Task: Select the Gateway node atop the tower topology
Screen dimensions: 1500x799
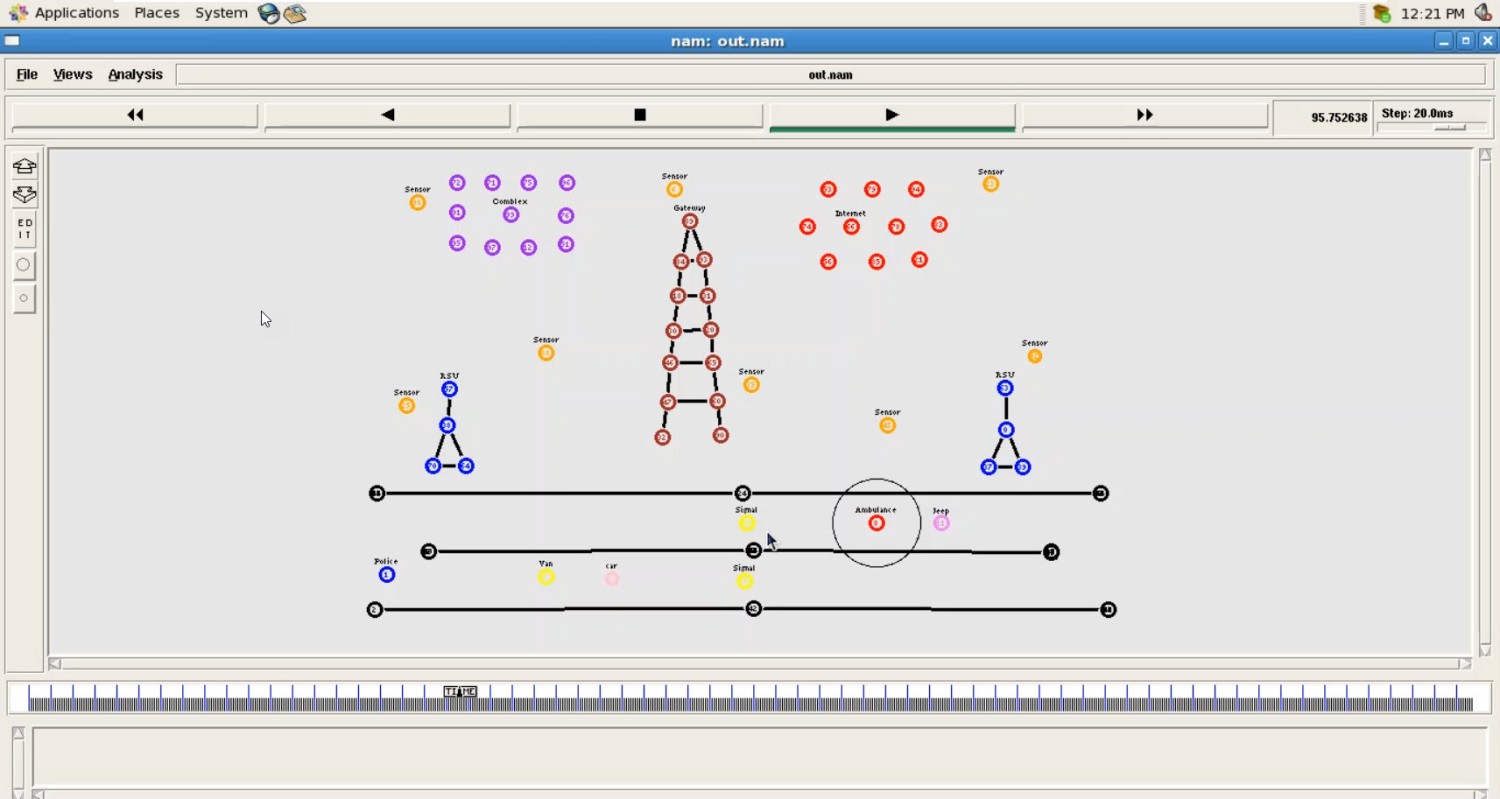Action: tap(690, 222)
